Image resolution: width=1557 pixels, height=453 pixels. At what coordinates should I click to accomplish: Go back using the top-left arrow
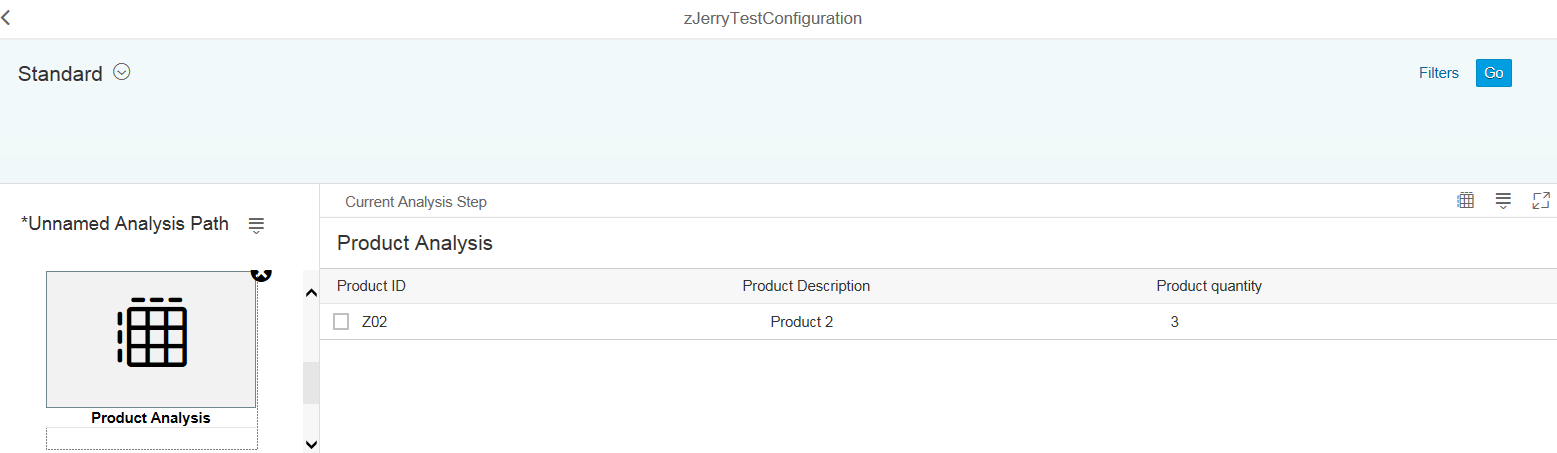point(6,18)
